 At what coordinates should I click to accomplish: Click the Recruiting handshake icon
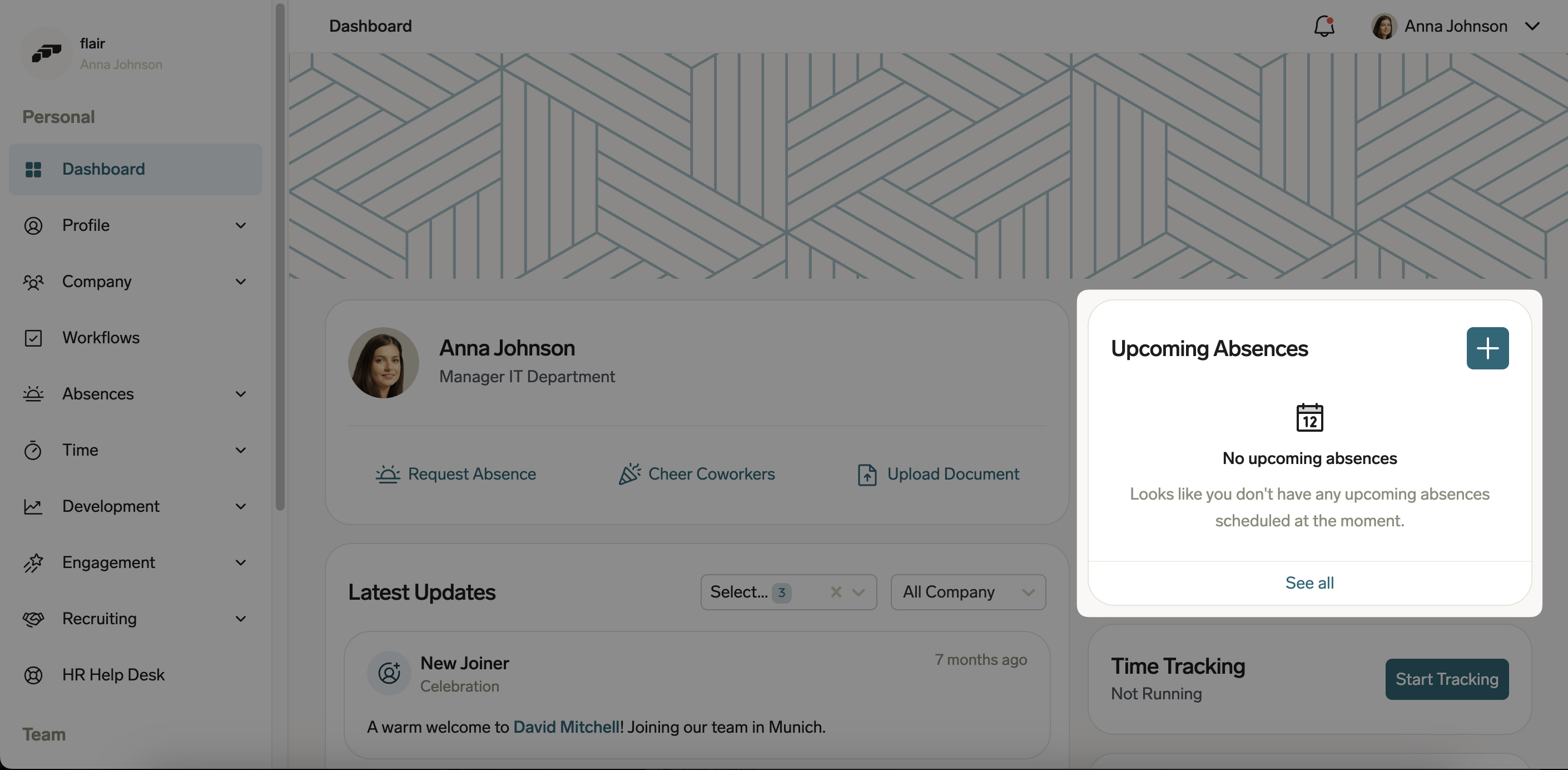(x=34, y=619)
